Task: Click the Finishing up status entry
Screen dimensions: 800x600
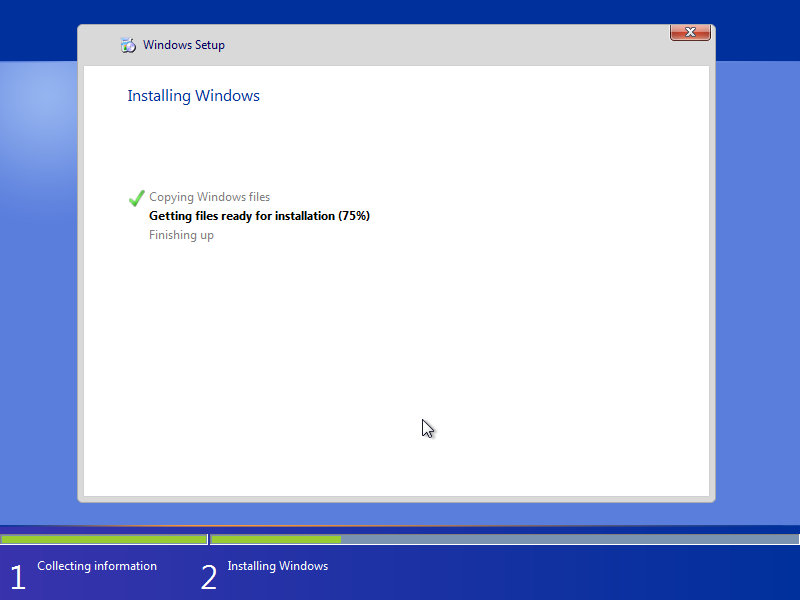Action: click(181, 234)
